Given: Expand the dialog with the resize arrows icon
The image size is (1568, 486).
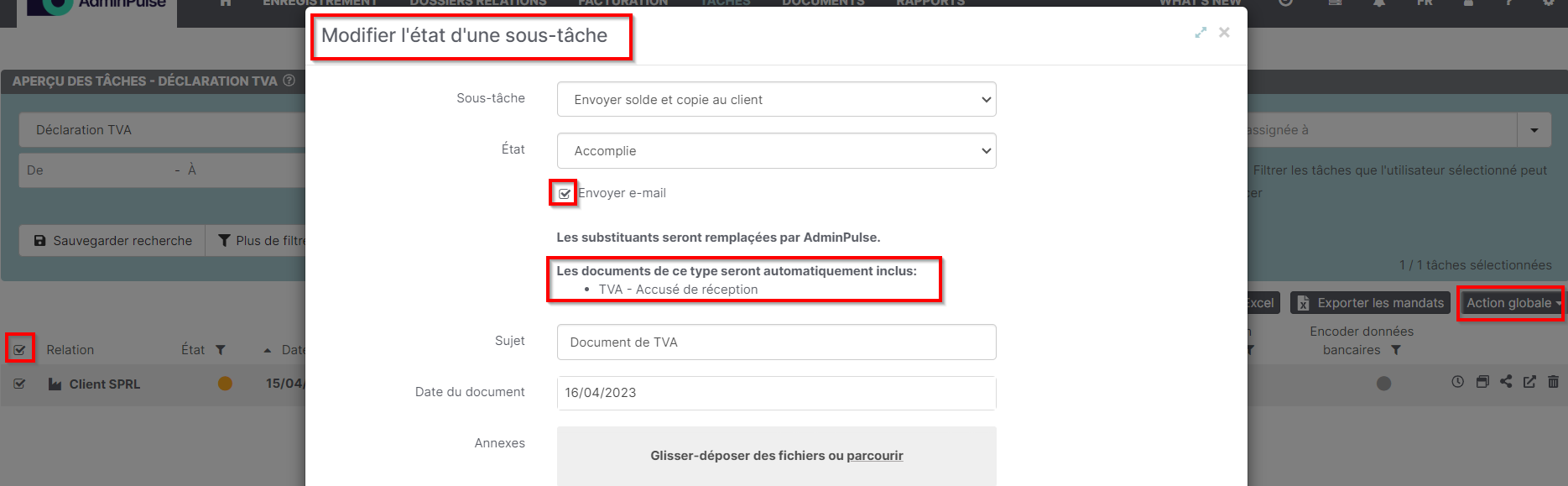Looking at the screenshot, I should [1201, 33].
